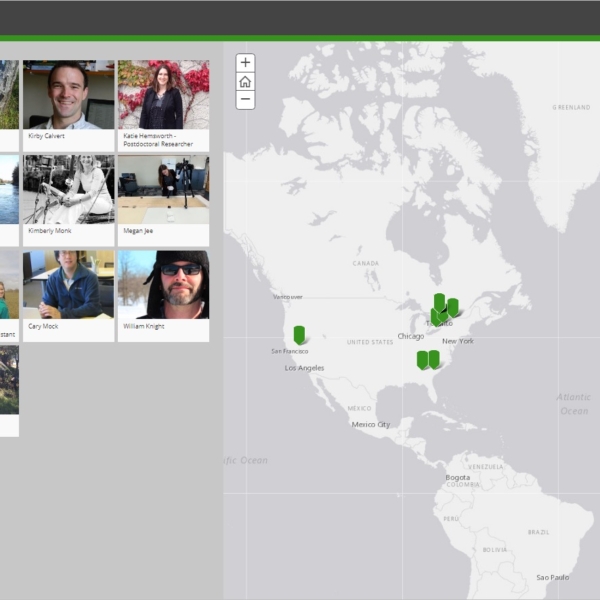This screenshot has height=600, width=600.
Task: Click the easternmost marker near Toronto
Action: [x=453, y=307]
